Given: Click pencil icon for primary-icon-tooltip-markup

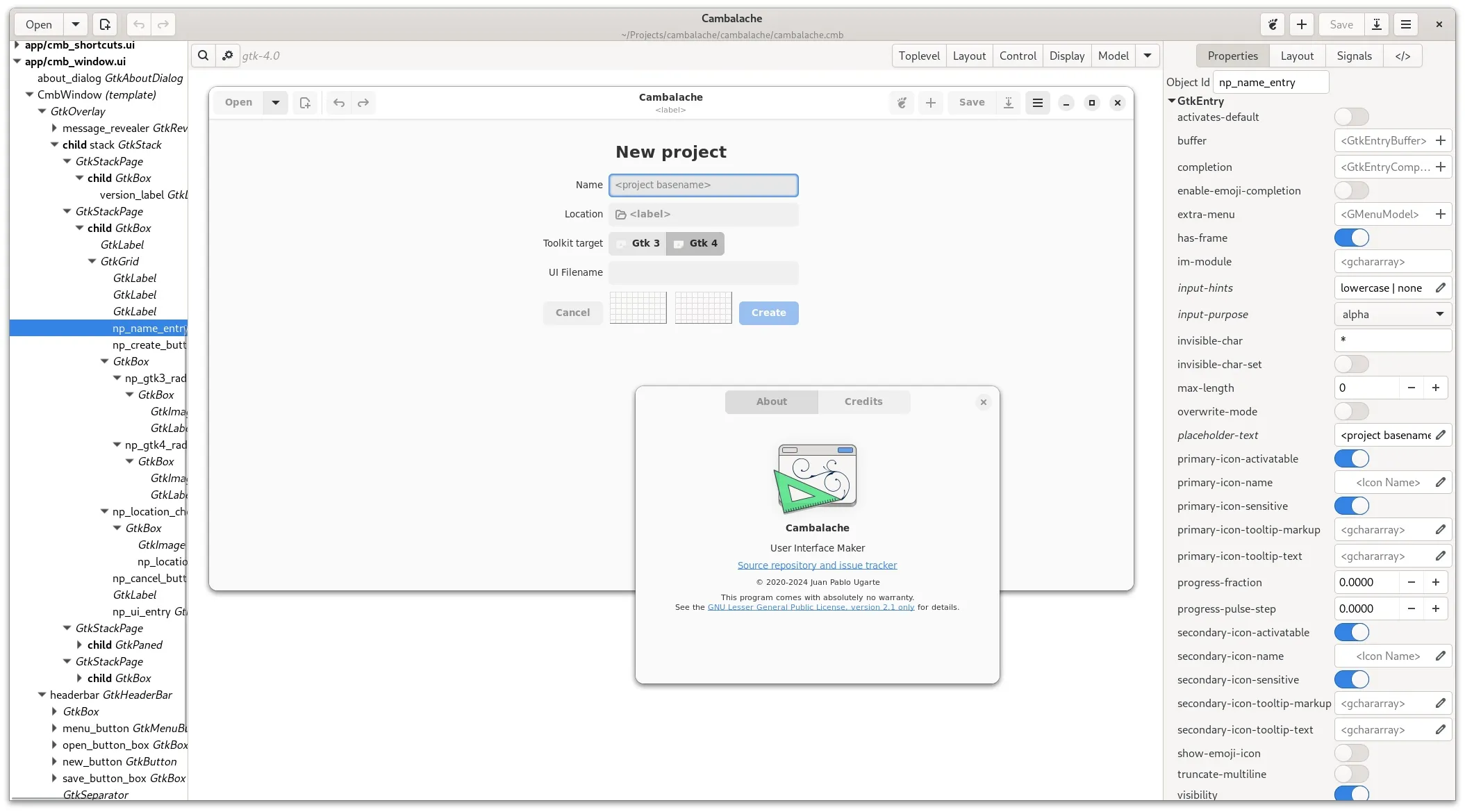Looking at the screenshot, I should click(1441, 529).
